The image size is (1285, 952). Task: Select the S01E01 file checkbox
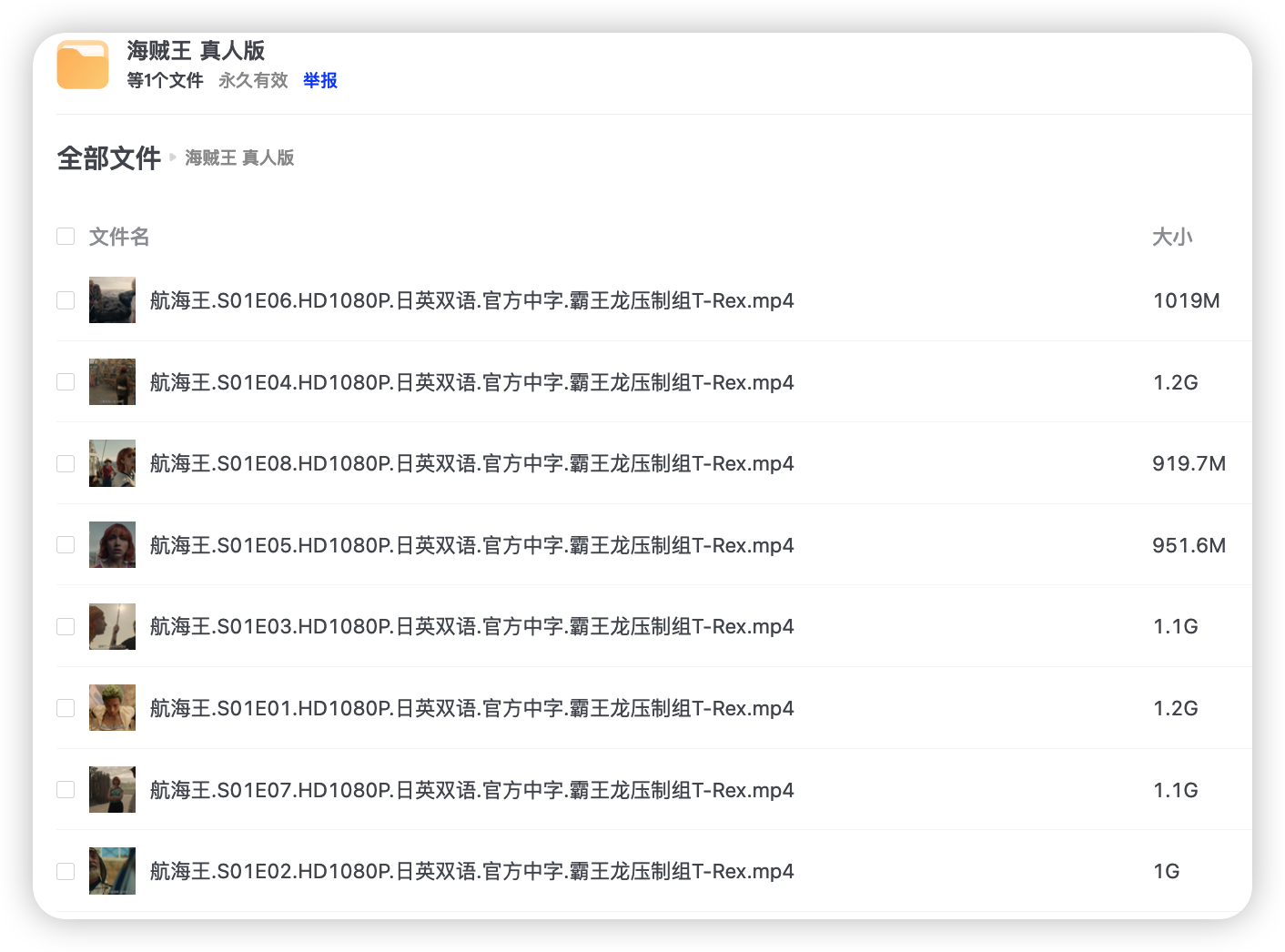pos(66,707)
